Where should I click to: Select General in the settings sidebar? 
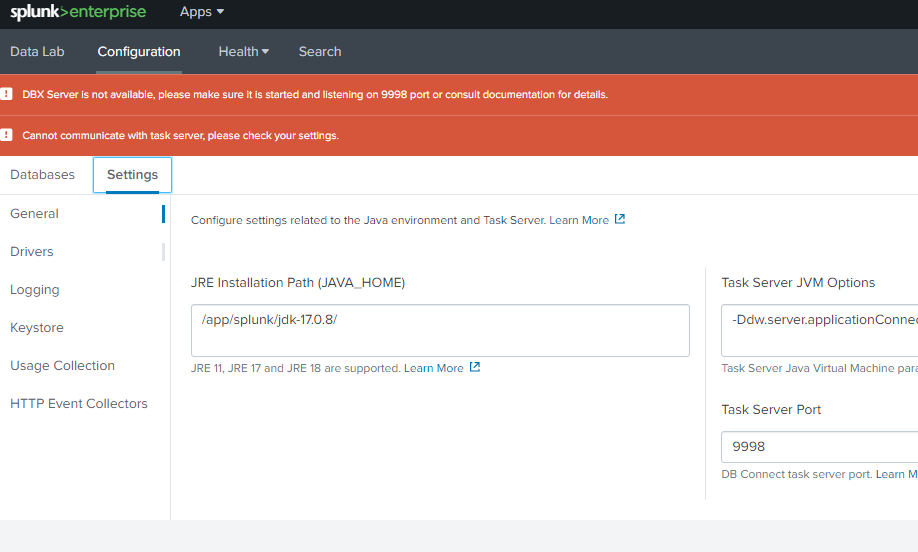tap(34, 213)
